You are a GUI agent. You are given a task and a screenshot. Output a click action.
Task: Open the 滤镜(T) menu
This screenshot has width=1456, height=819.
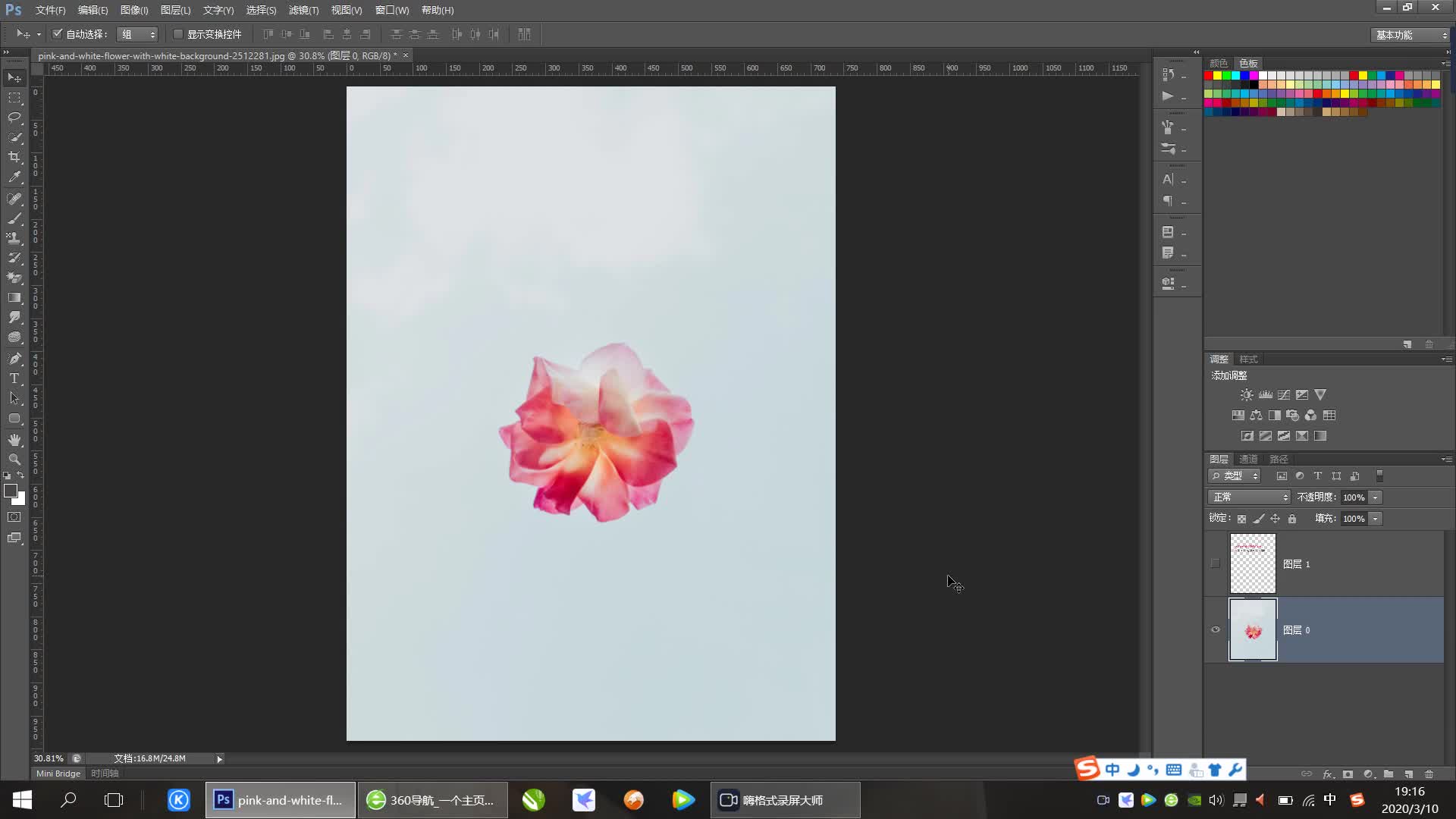303,10
